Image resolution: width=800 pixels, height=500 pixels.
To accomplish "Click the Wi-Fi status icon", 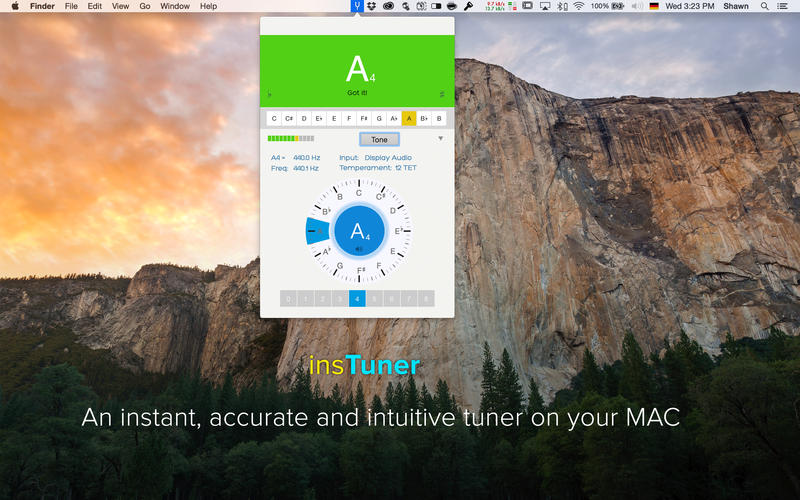I will [579, 6].
